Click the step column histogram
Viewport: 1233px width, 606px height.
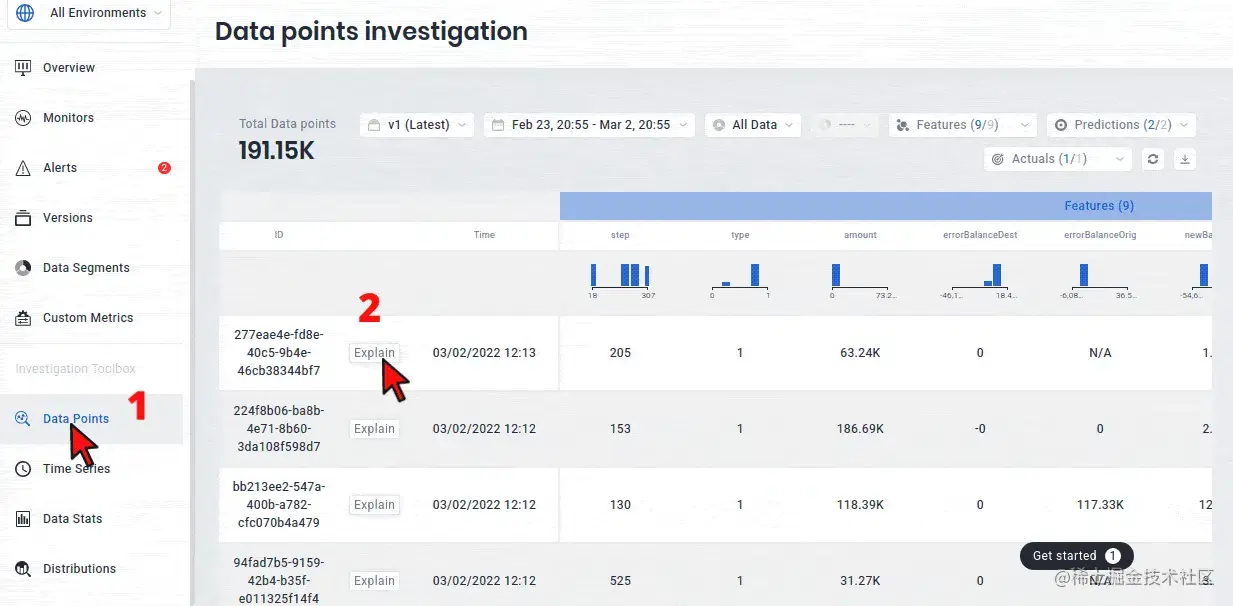pyautogui.click(x=620, y=280)
